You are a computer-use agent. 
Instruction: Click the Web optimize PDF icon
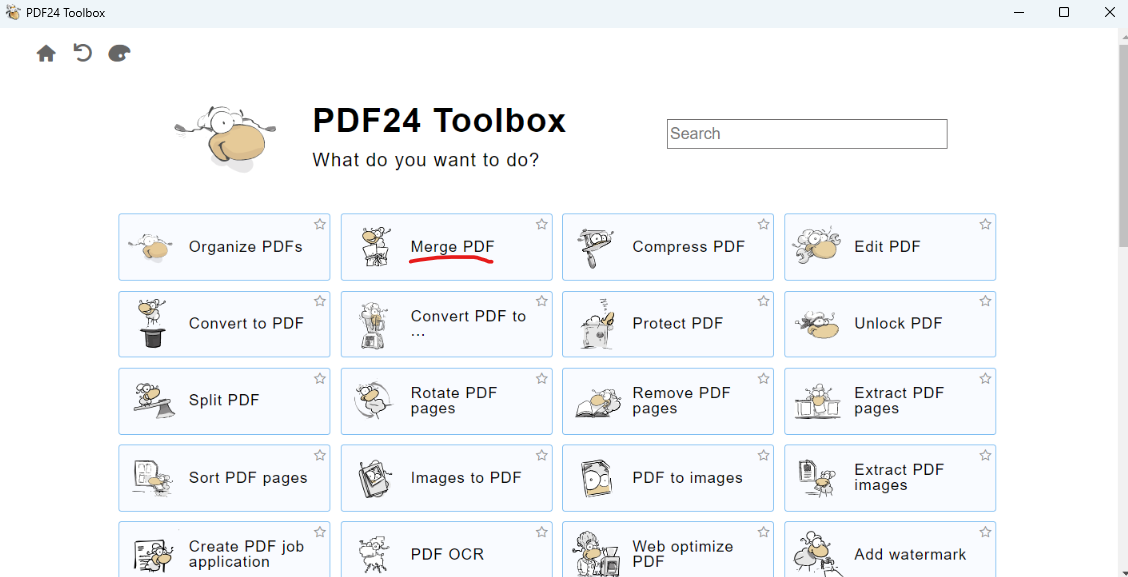pyautogui.click(x=597, y=554)
